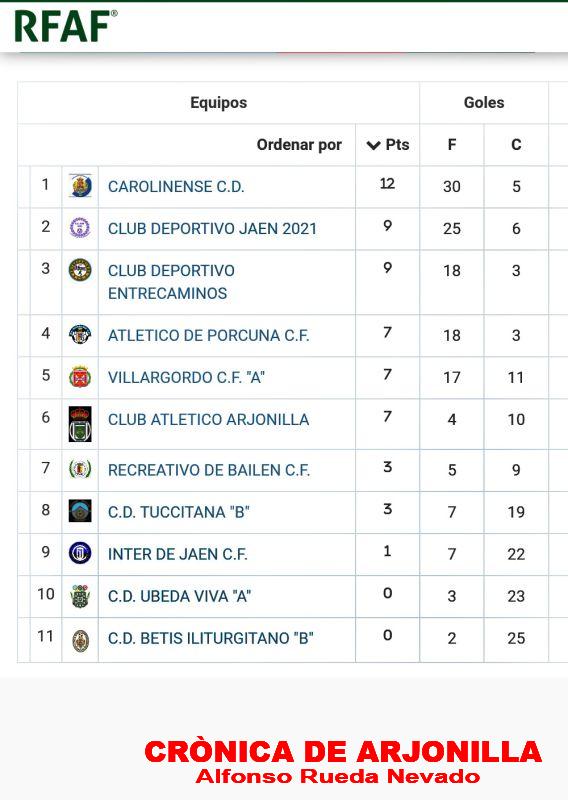Viewport: 568px width, 800px height.
Task: Click the Club Deportivo Entrecaminos crest
Action: (x=80, y=270)
